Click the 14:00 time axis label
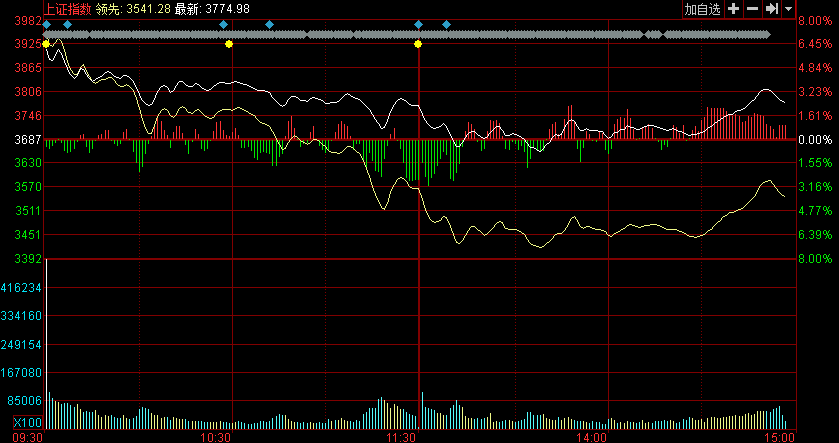 pos(591,437)
